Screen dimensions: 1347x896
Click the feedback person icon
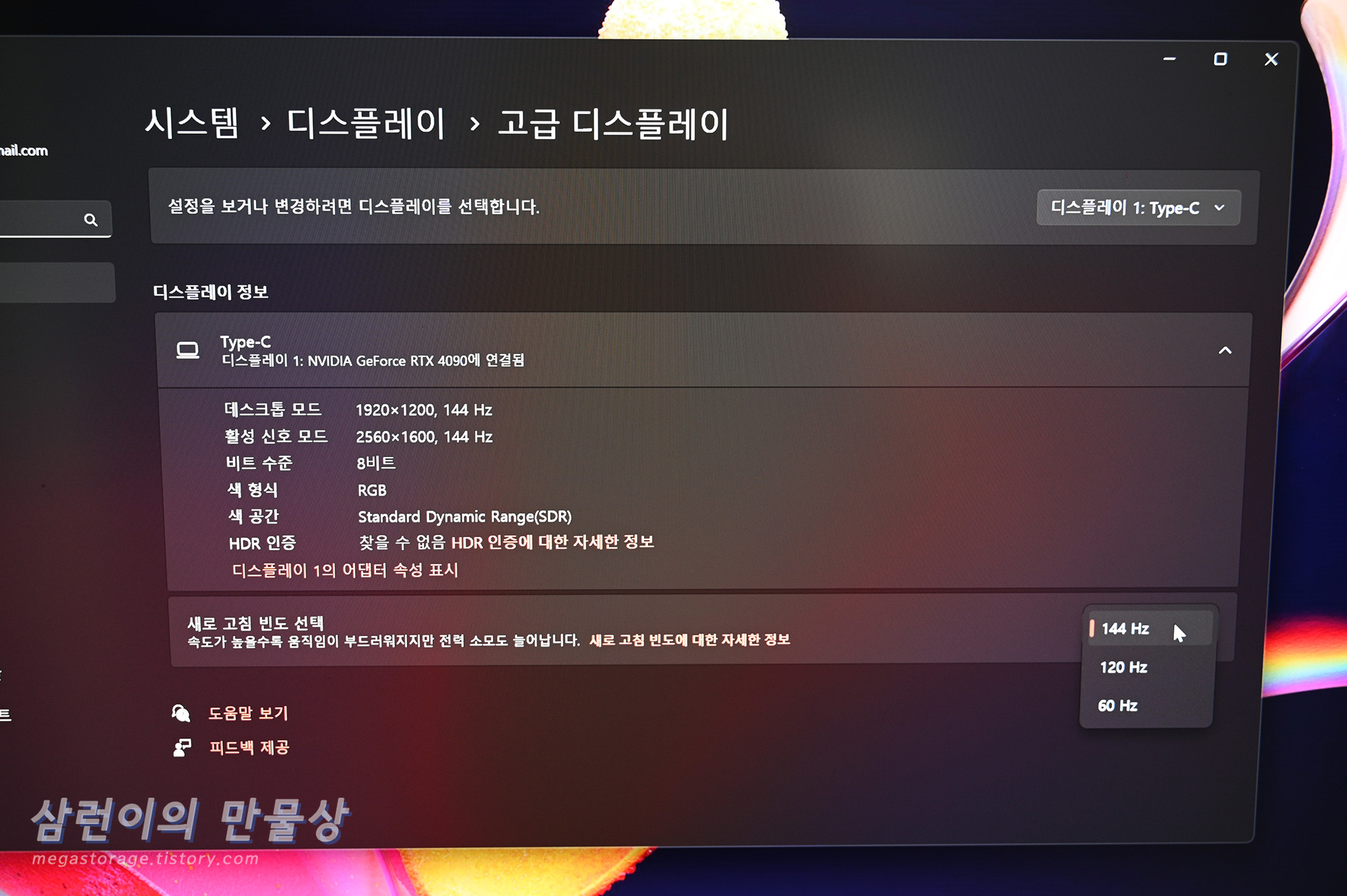click(182, 747)
